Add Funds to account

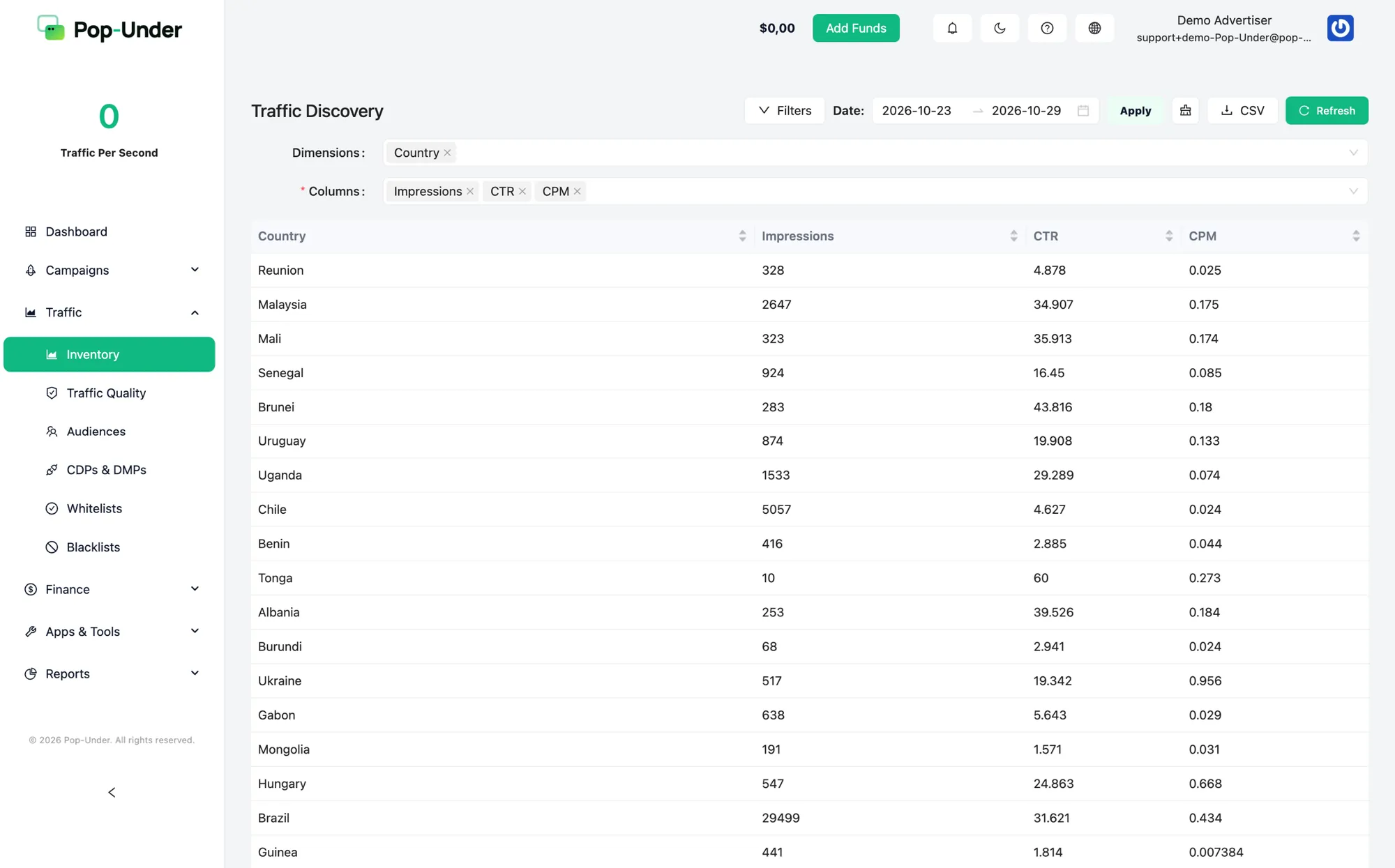856,28
